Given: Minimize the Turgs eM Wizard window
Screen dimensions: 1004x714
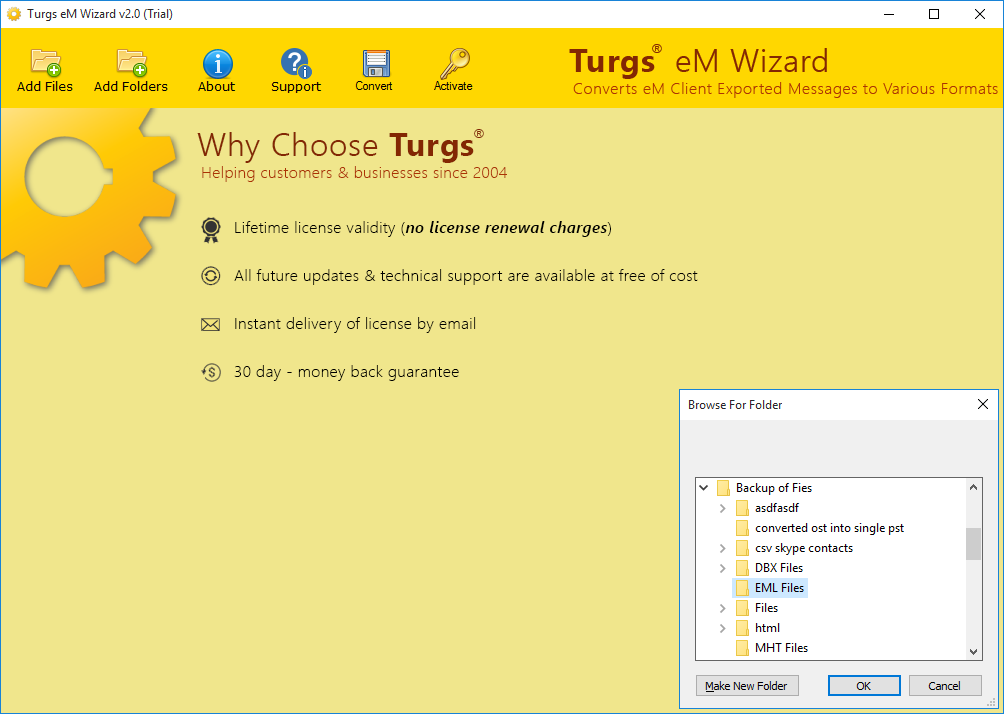Looking at the screenshot, I should [888, 14].
